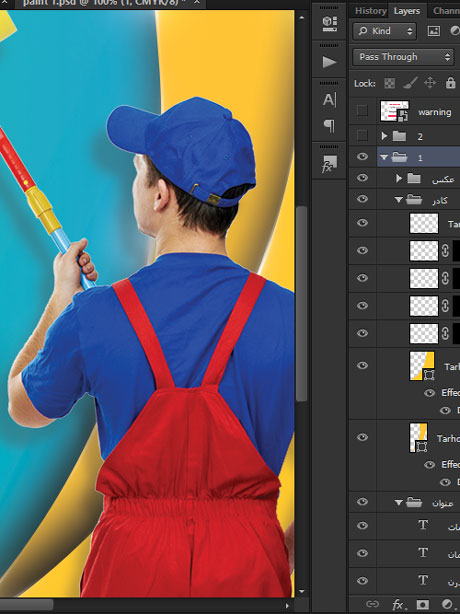Open the Styles panel fx icon
Screen dimensions: 460x614
[x=329, y=164]
